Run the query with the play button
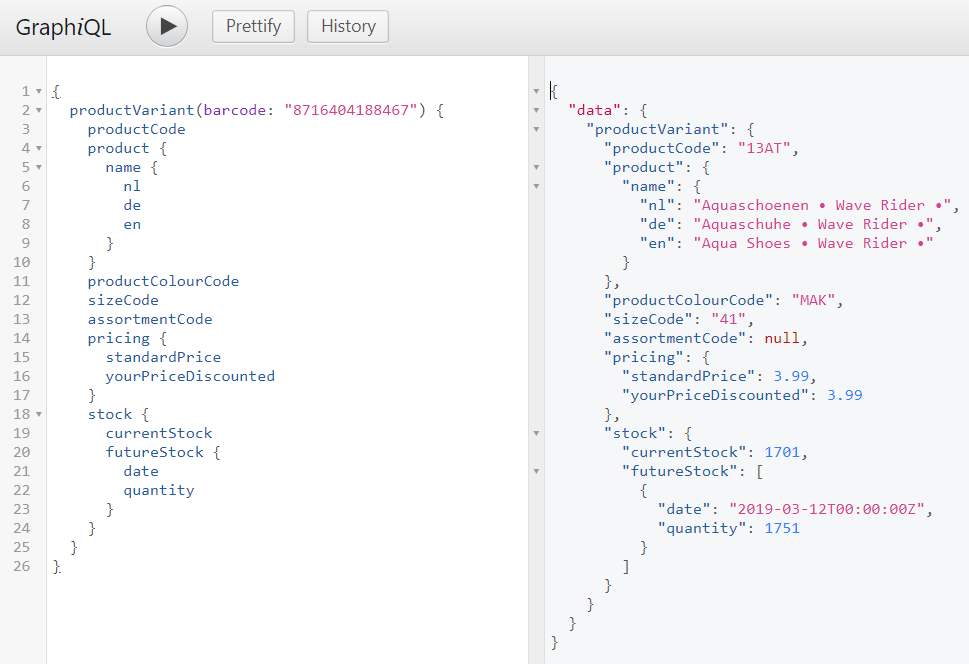This screenshot has width=969, height=664. coord(167,26)
